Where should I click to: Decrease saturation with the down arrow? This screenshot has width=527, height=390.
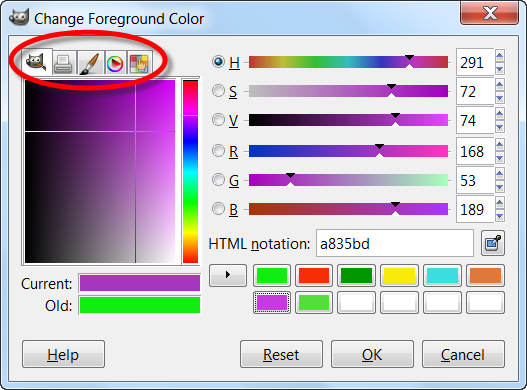pos(499,98)
